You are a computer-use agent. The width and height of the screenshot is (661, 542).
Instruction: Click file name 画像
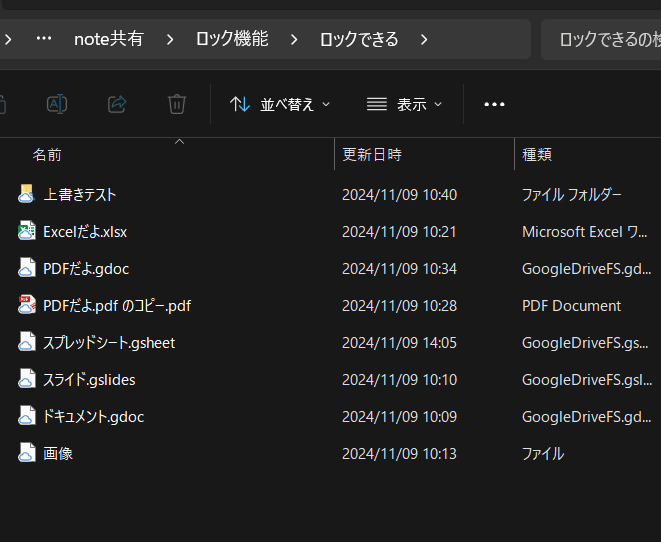(x=58, y=454)
